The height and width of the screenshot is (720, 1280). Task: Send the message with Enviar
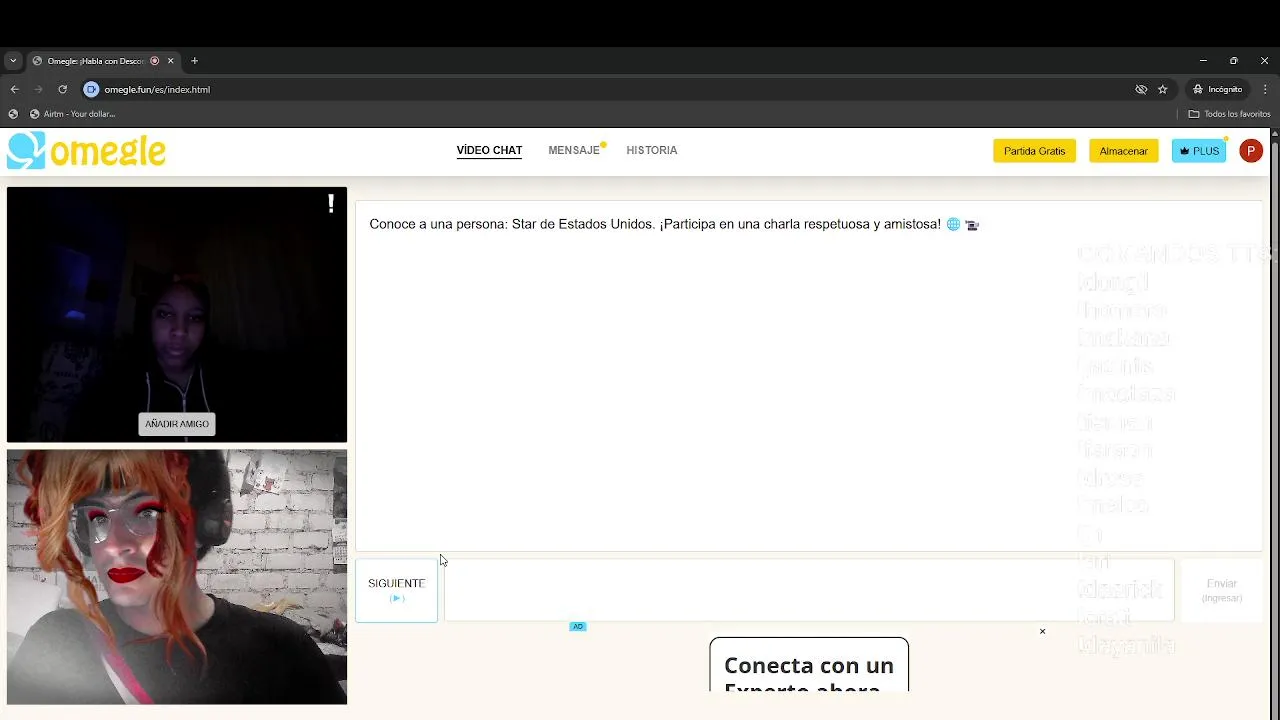pyautogui.click(x=1222, y=590)
